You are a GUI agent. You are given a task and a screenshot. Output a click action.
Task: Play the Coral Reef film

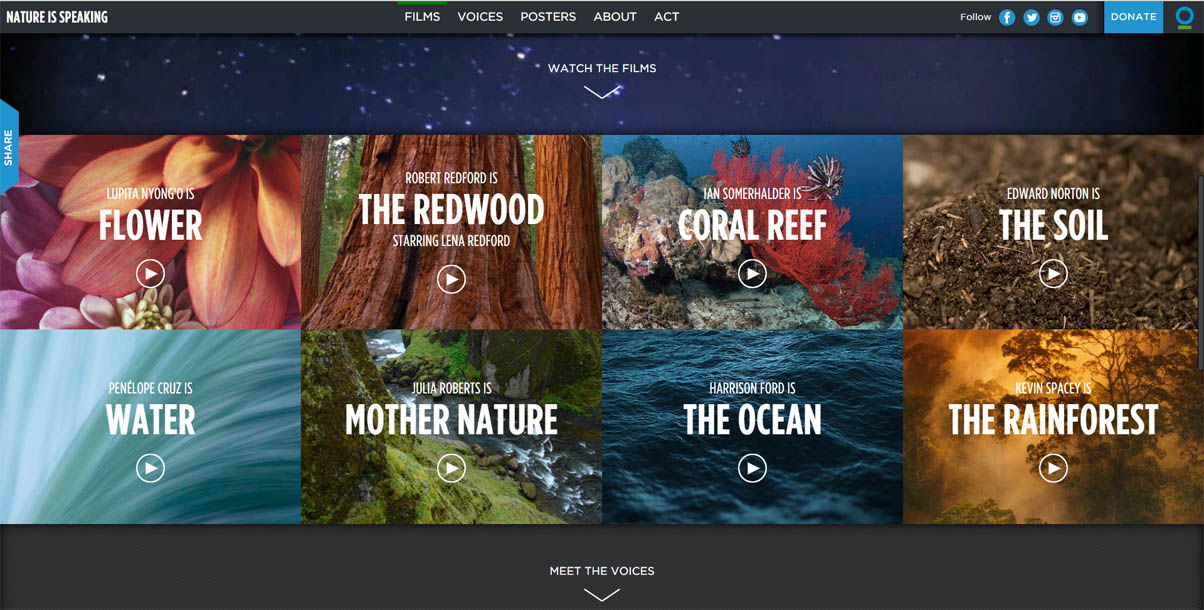pos(752,273)
